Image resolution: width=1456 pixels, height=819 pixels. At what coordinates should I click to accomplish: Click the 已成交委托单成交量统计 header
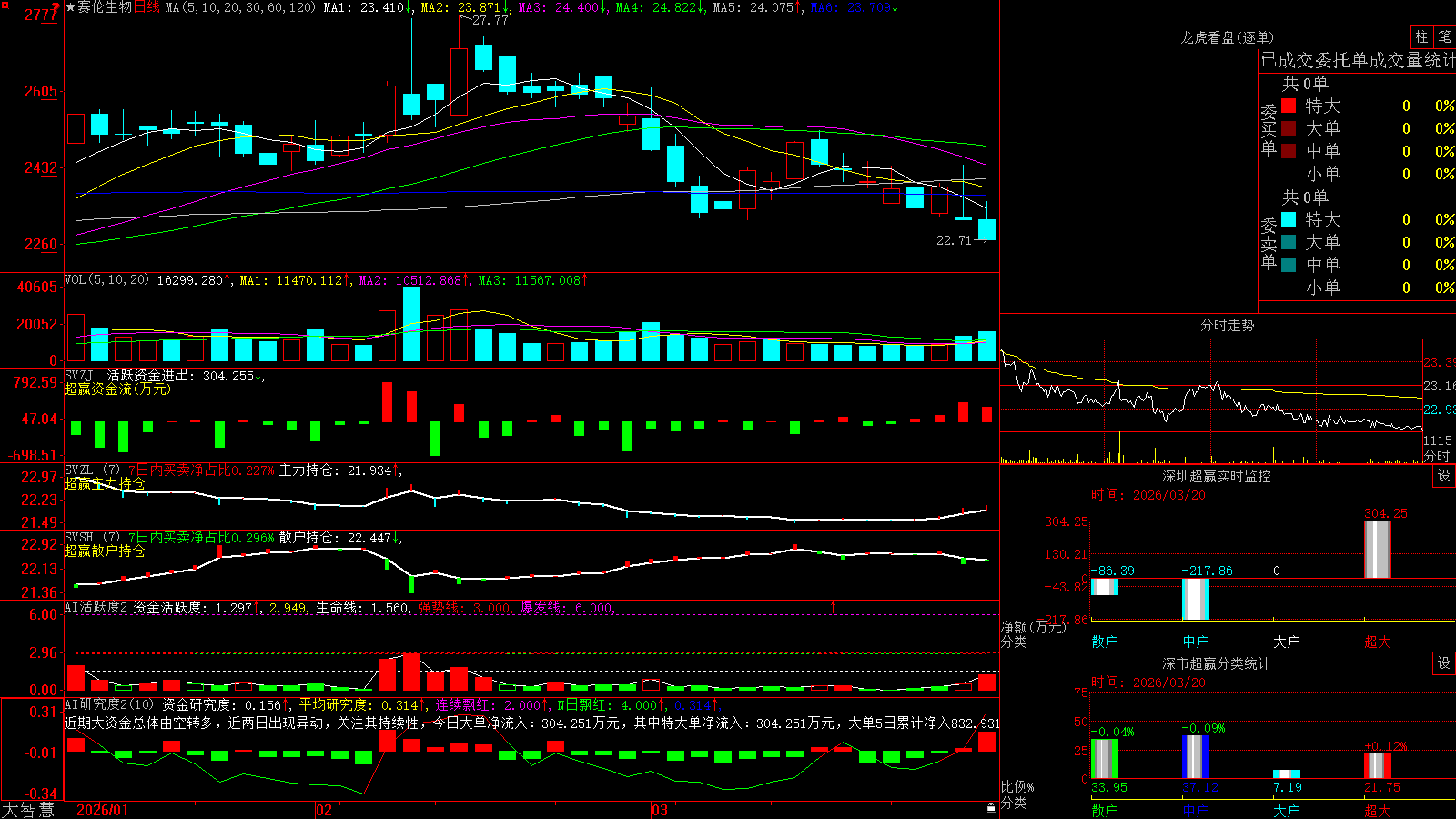1358,60
